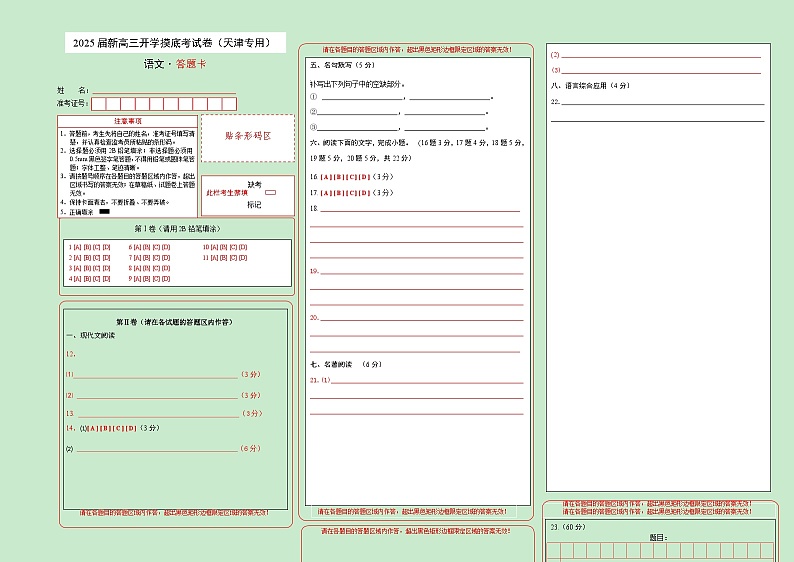Click the first blank of item ①
Image resolution: width=794 pixels, height=562 pixels.
(x=362, y=97)
